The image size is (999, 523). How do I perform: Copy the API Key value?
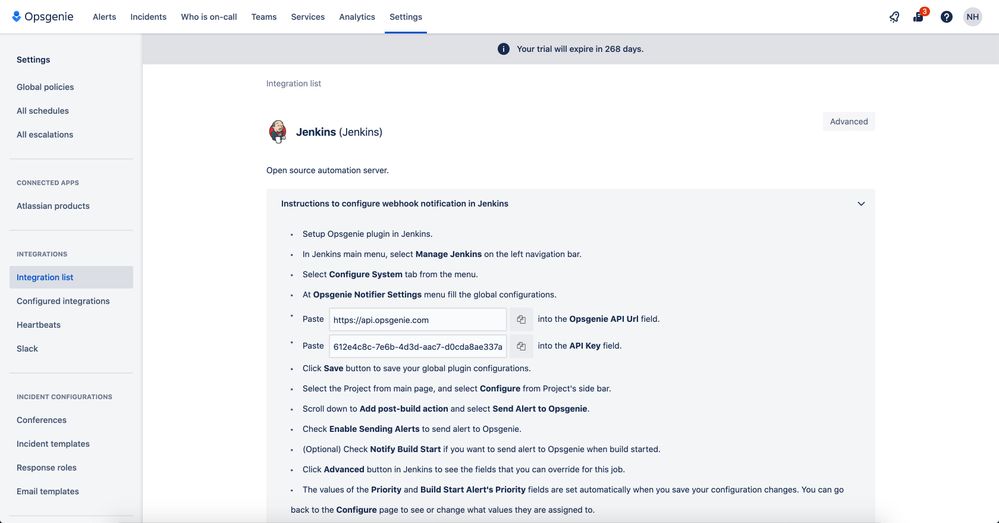pos(521,347)
